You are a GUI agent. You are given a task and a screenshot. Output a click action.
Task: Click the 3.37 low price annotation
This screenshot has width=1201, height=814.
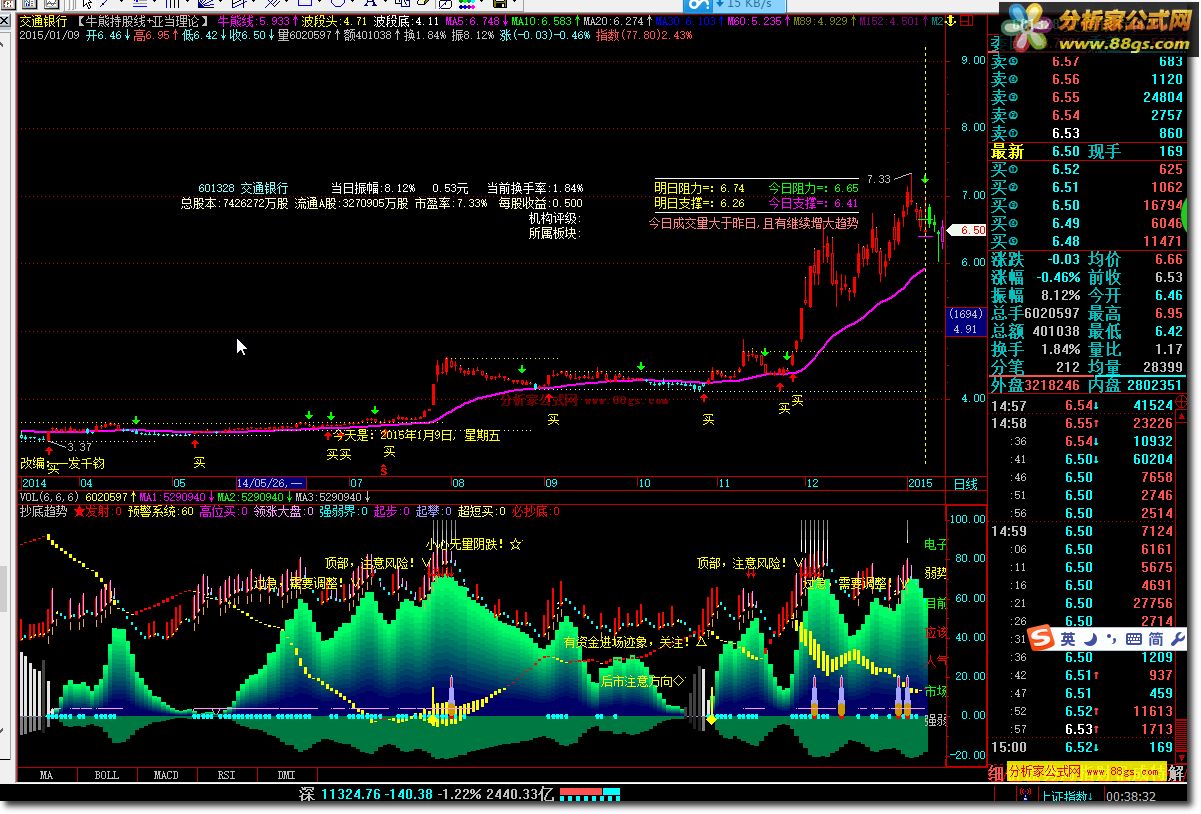(x=80, y=447)
